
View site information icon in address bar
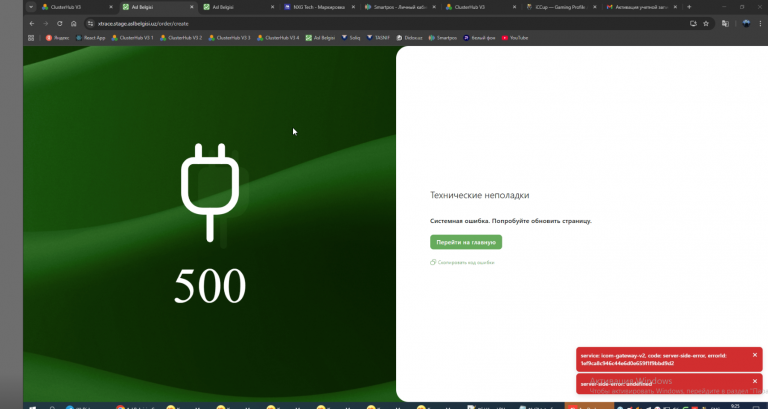[90, 24]
